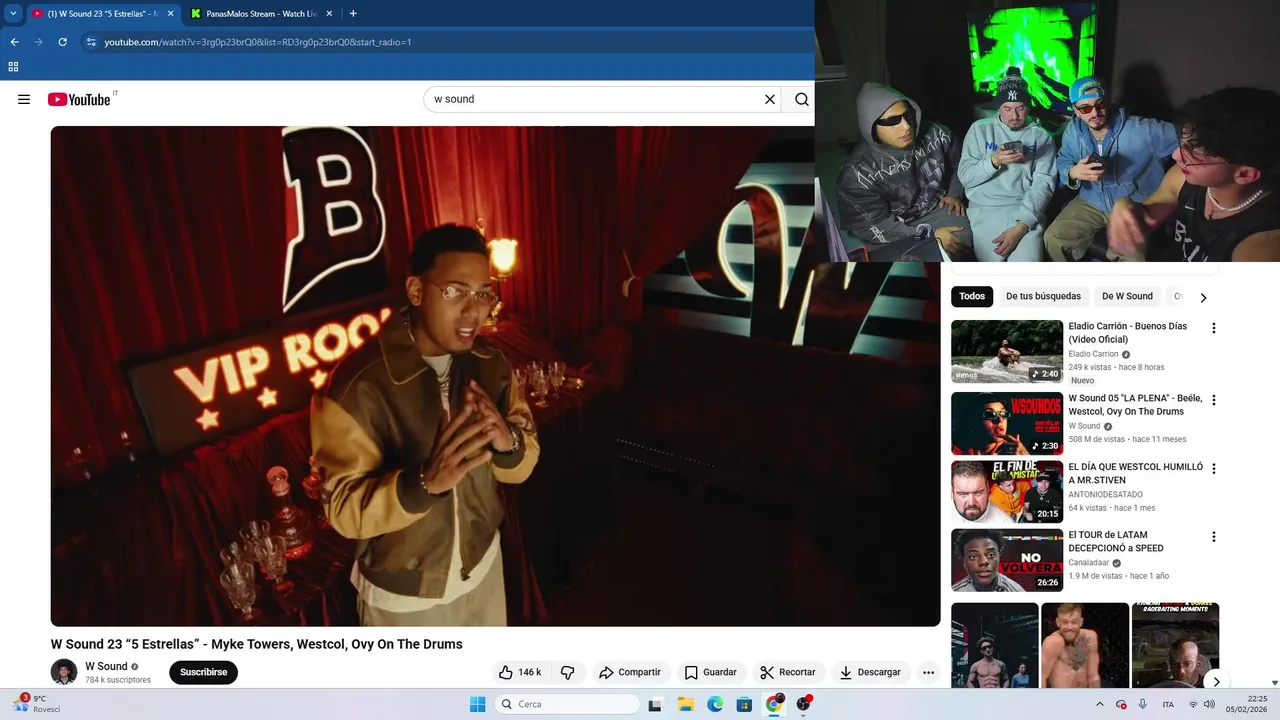Open El fin de una amistad thumbnail
This screenshot has height=720, width=1280.
(x=1007, y=491)
